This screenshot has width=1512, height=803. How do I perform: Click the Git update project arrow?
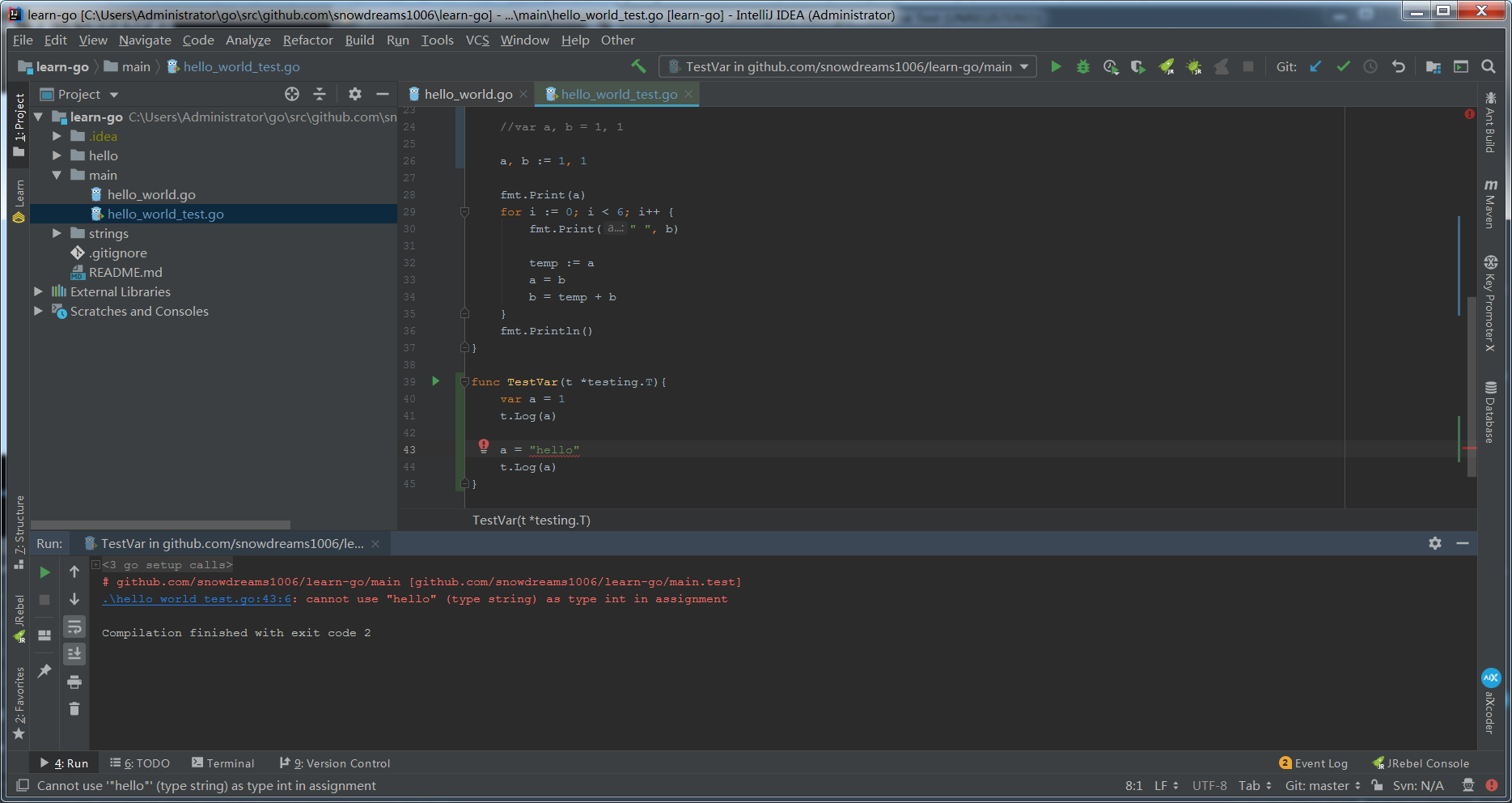[x=1315, y=66]
